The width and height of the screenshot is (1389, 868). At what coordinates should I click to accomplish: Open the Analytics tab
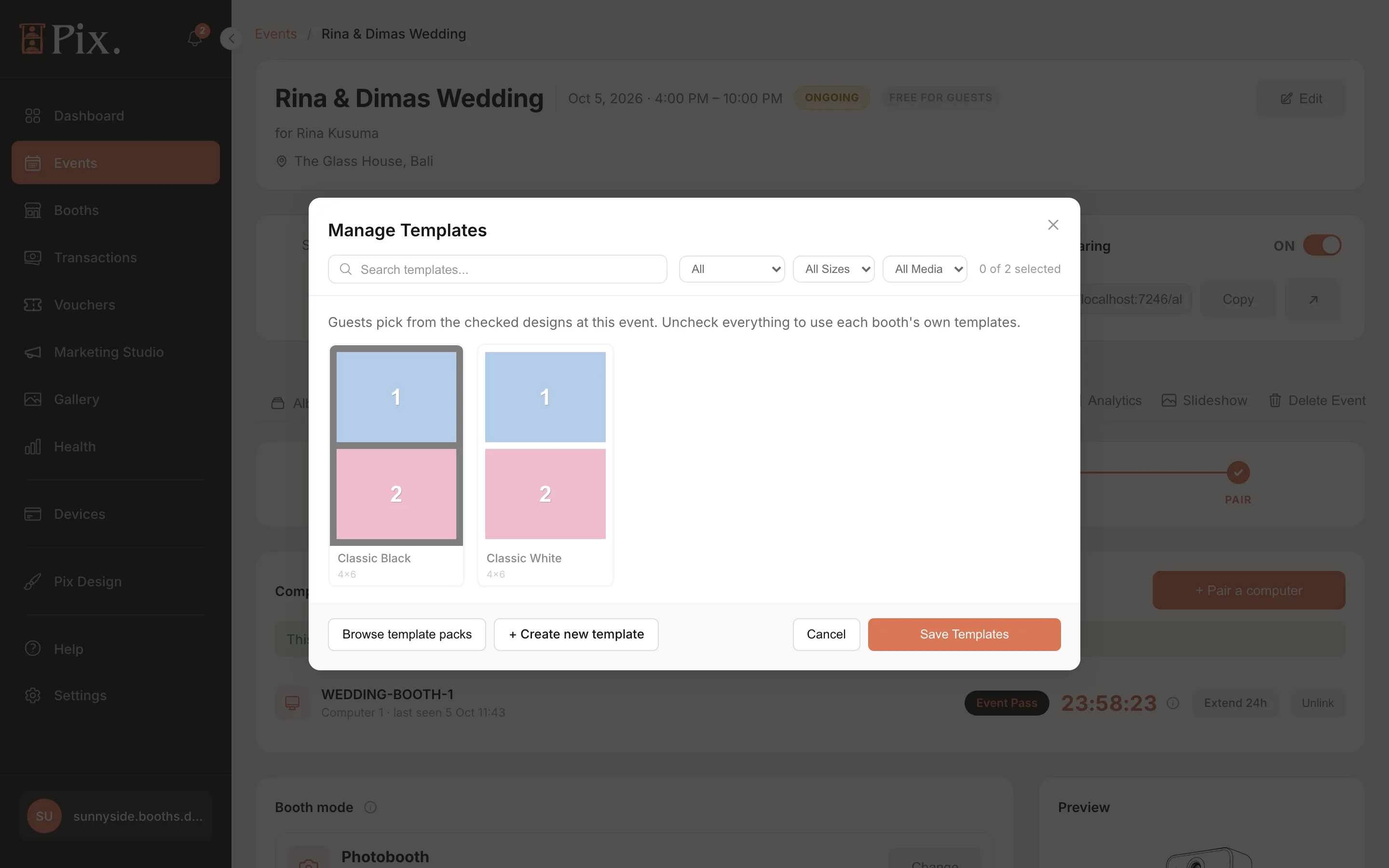pos(1114,400)
